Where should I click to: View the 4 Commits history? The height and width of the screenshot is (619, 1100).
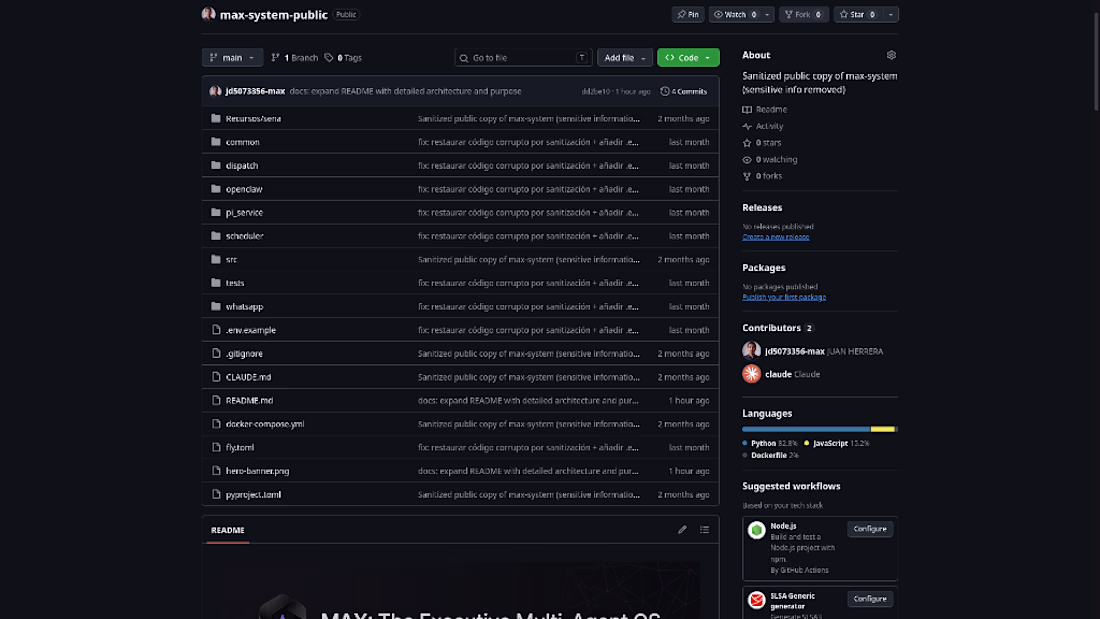tap(684, 91)
